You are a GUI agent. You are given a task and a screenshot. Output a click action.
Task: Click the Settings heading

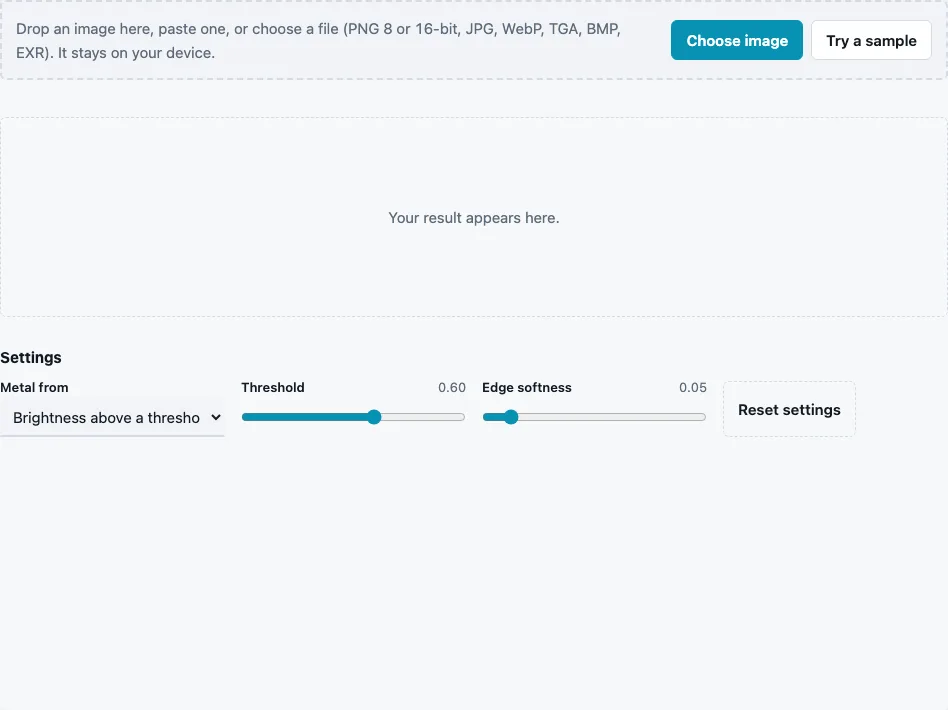pyautogui.click(x=31, y=357)
